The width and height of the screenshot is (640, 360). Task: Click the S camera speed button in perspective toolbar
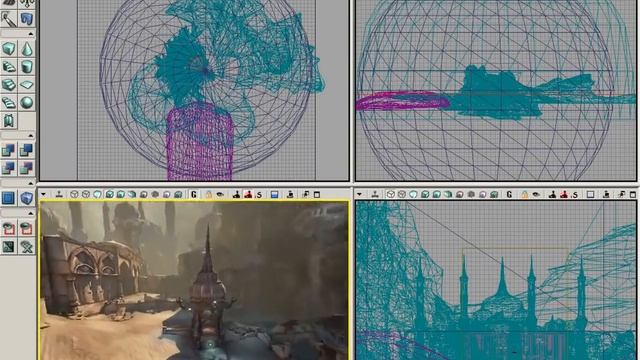(259, 195)
